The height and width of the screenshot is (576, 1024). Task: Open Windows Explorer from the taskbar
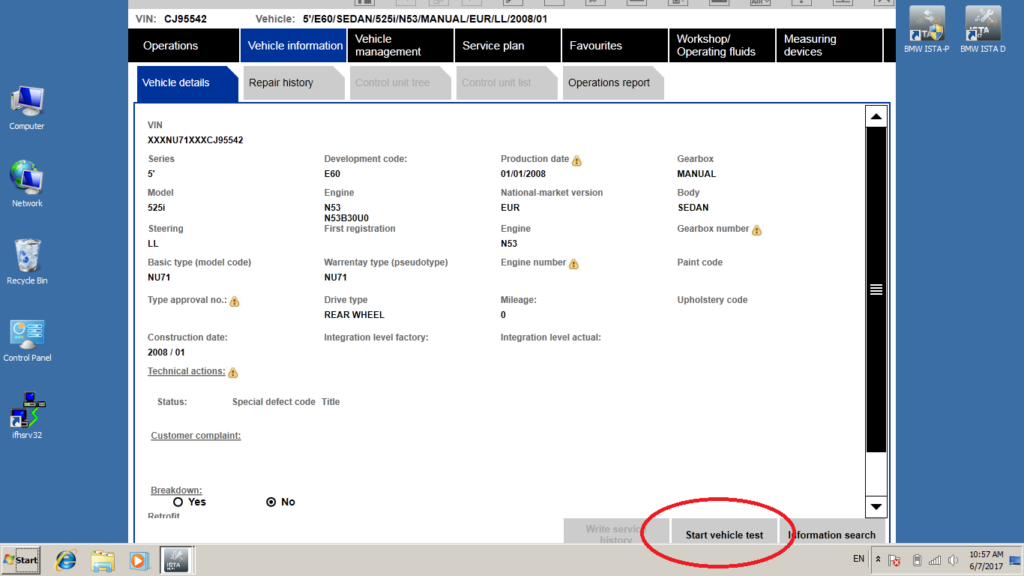point(103,560)
